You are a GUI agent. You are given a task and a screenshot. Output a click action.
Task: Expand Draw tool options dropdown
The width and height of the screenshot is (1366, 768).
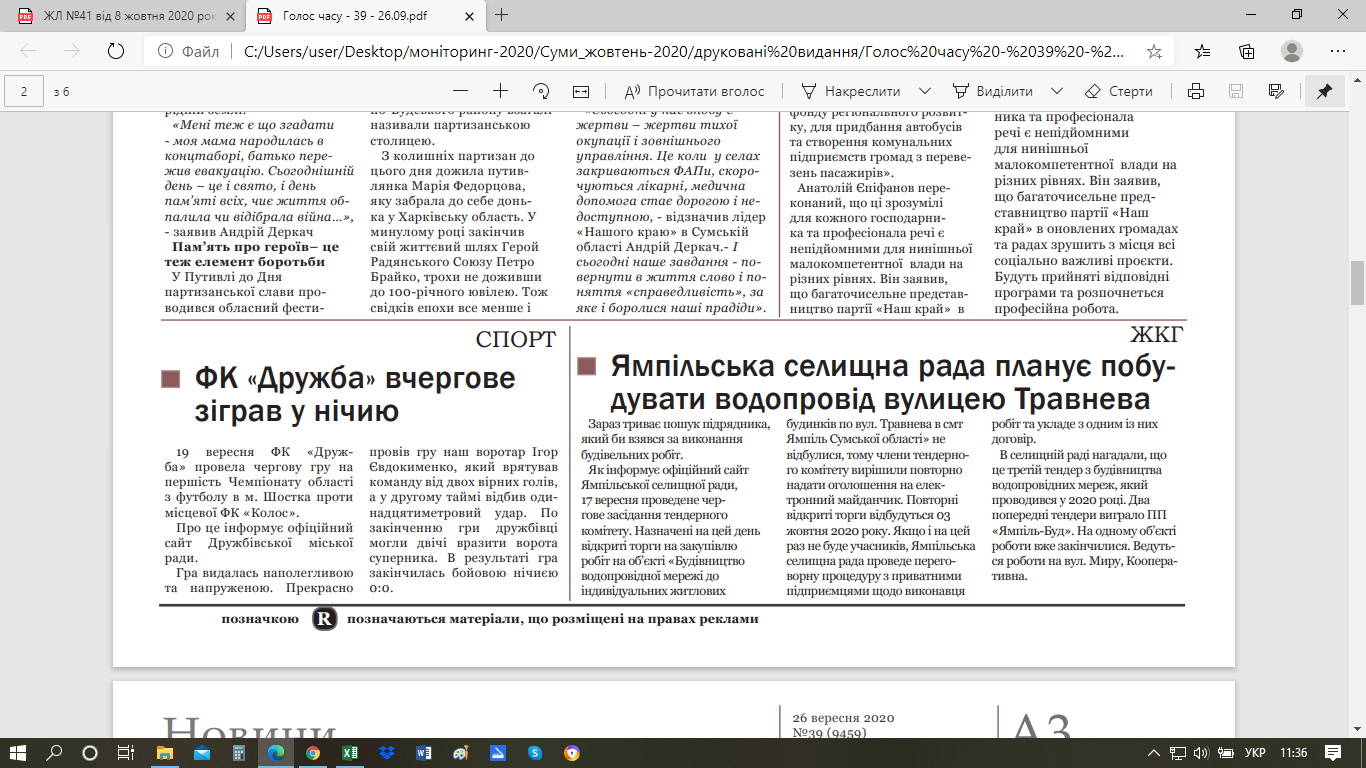tap(925, 91)
